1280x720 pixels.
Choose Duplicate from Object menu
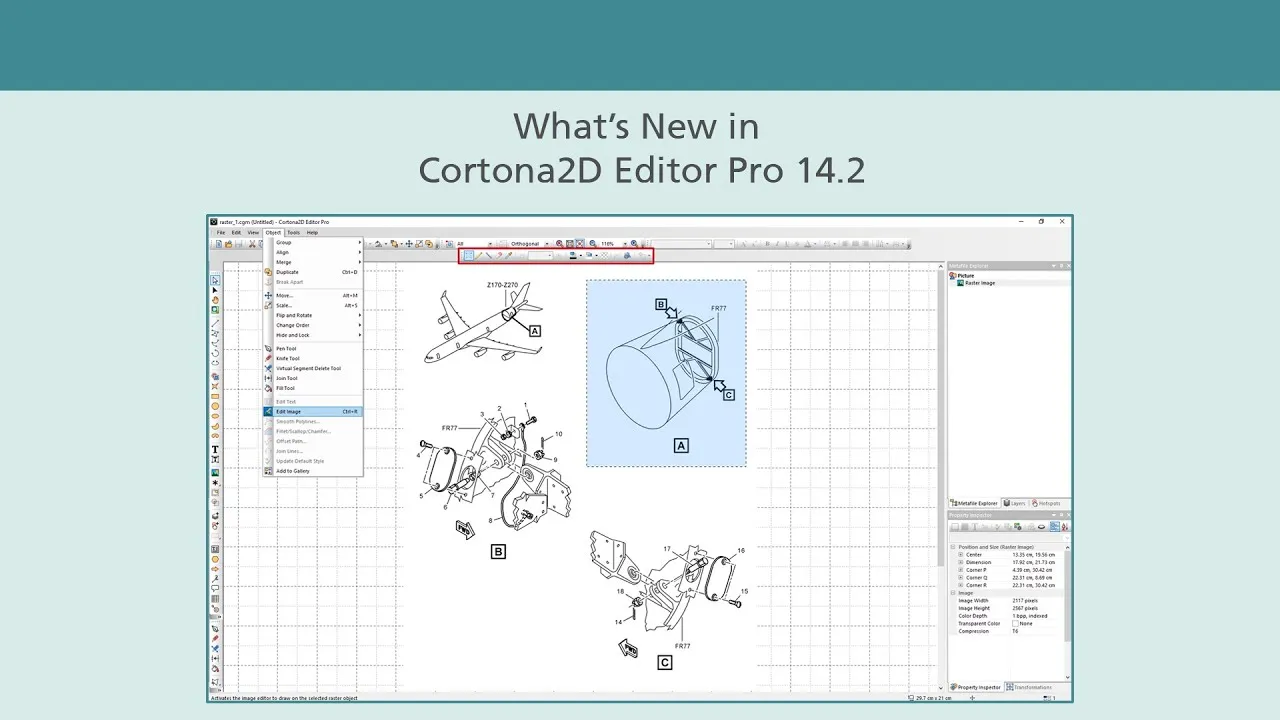click(313, 272)
